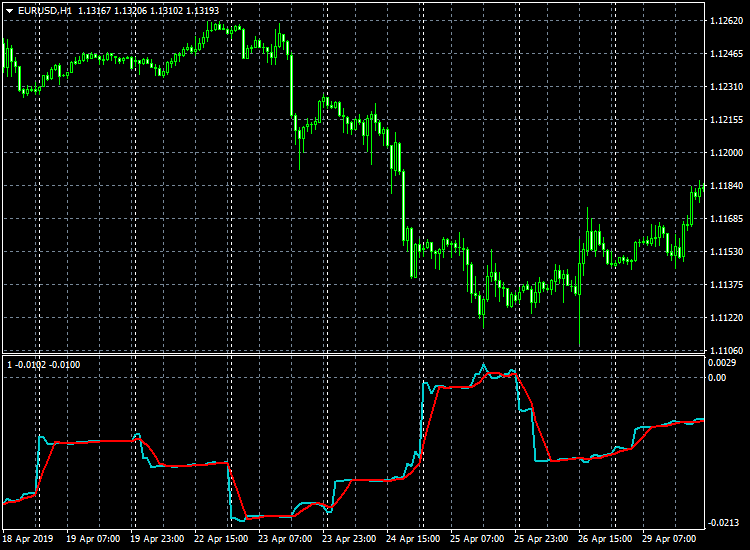750x550 pixels.
Task: Click the 26 Apr 15:00 time label
Action: [605, 539]
